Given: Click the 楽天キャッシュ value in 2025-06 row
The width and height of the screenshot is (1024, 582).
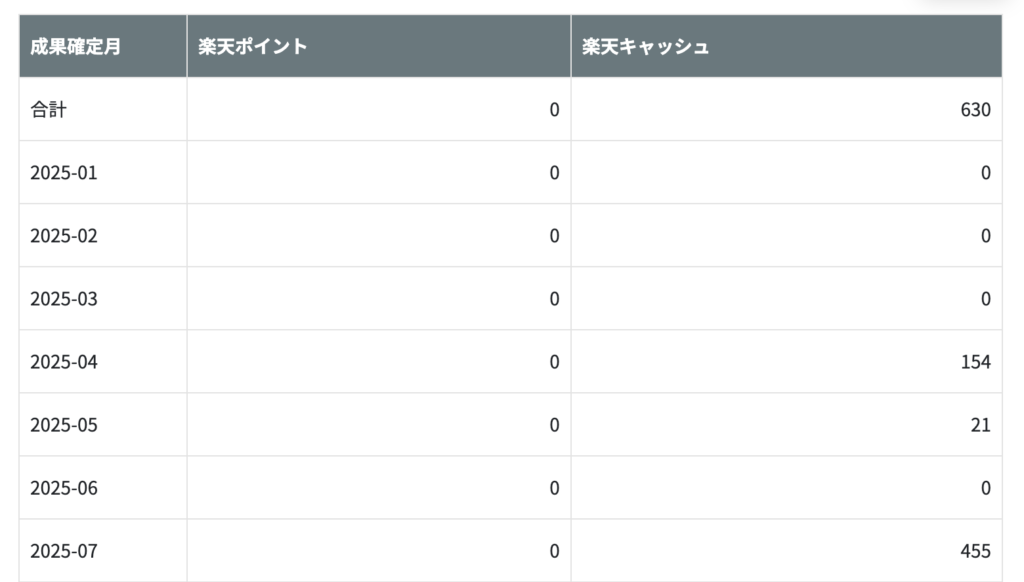Looking at the screenshot, I should 986,489.
